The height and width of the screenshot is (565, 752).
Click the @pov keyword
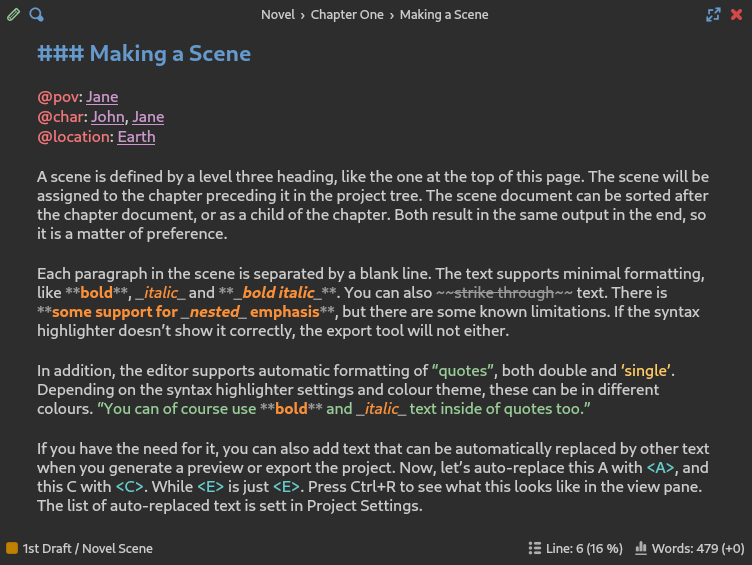pyautogui.click(x=58, y=97)
